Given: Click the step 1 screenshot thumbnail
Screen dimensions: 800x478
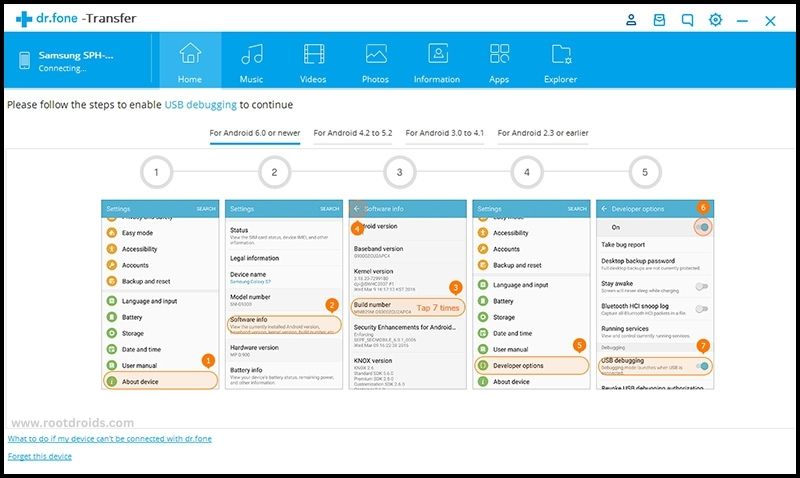Looking at the screenshot, I should tap(160, 294).
